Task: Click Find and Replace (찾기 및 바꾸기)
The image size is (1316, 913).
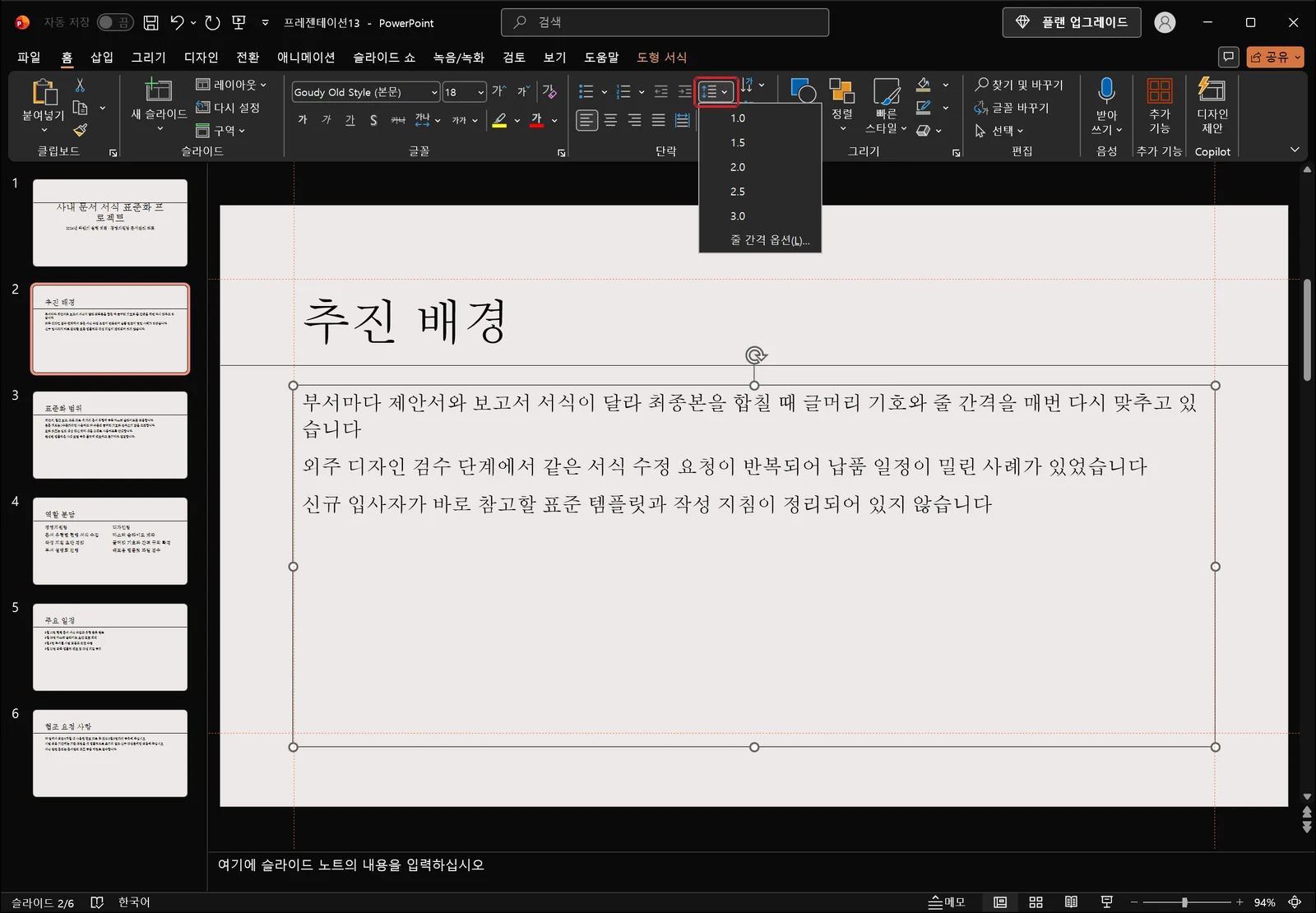Action: 1019,85
